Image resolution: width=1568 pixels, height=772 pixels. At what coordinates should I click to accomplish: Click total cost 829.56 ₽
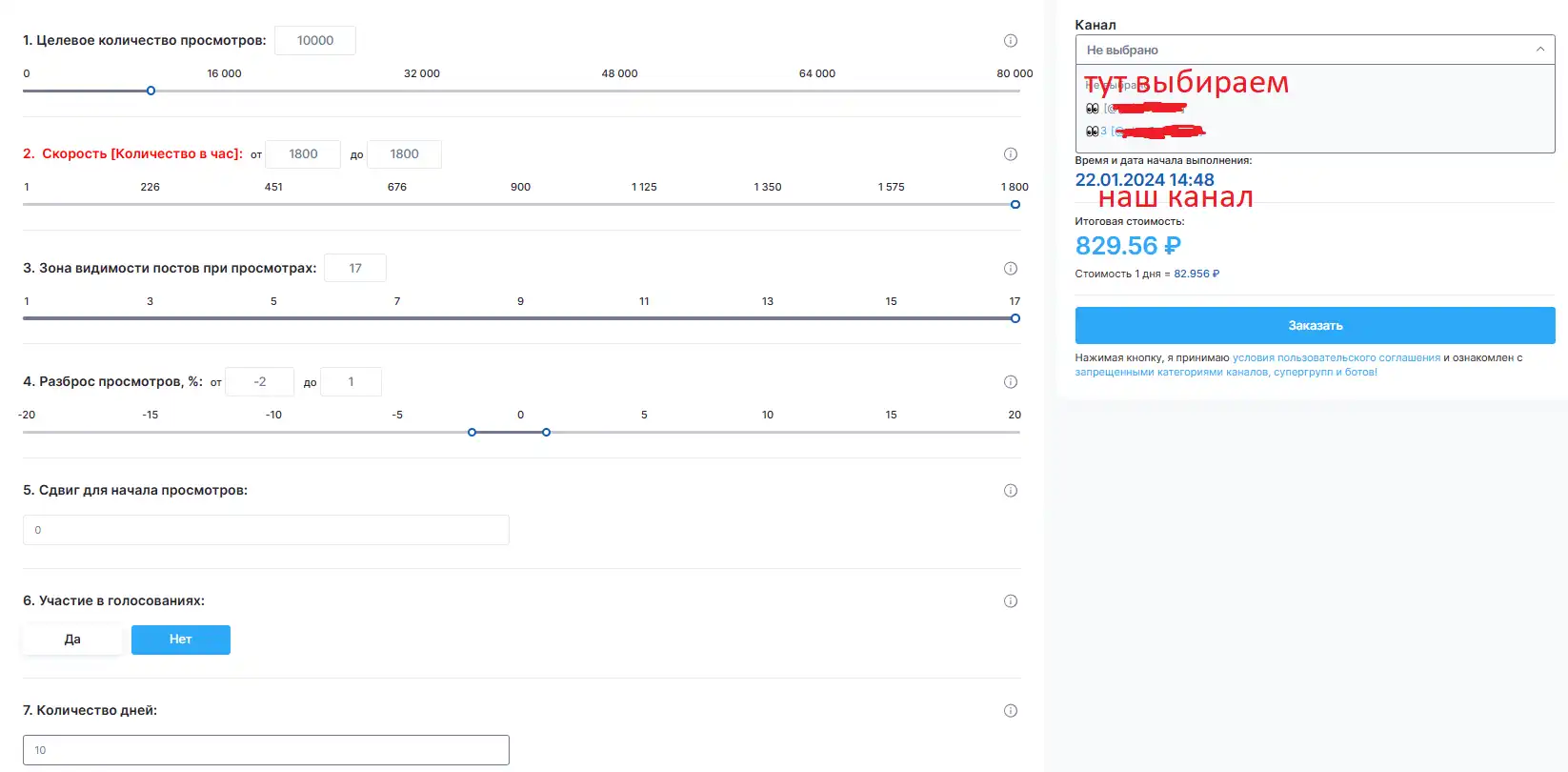tap(1128, 246)
